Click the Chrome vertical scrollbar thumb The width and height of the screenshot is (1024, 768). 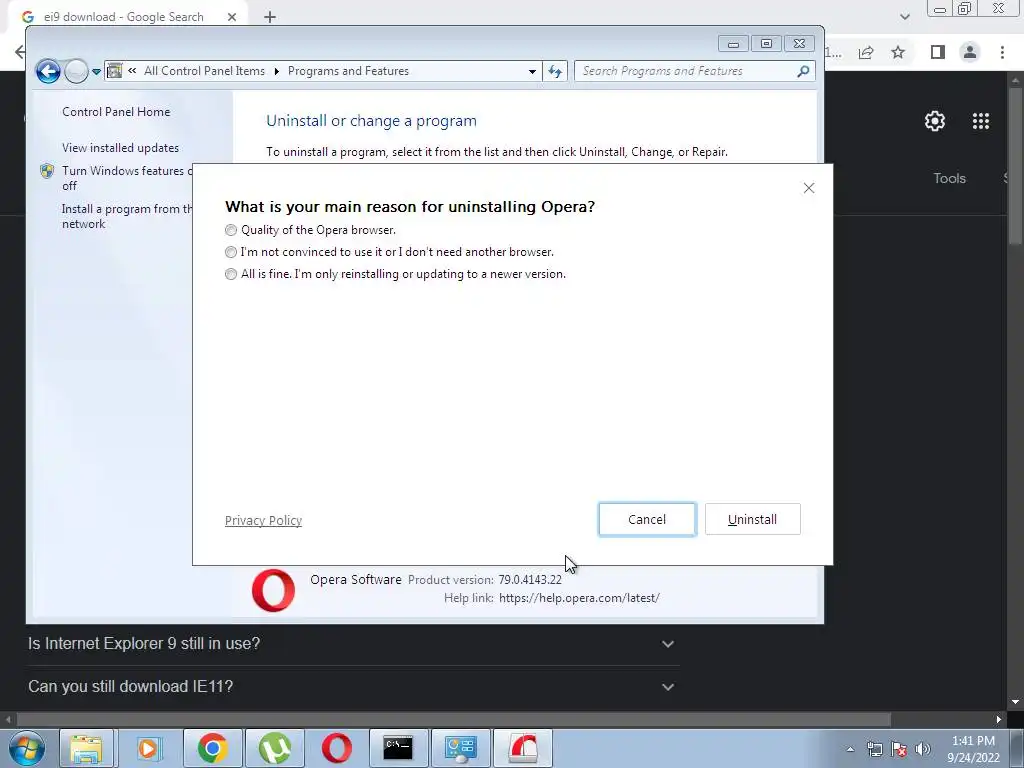(1015, 165)
